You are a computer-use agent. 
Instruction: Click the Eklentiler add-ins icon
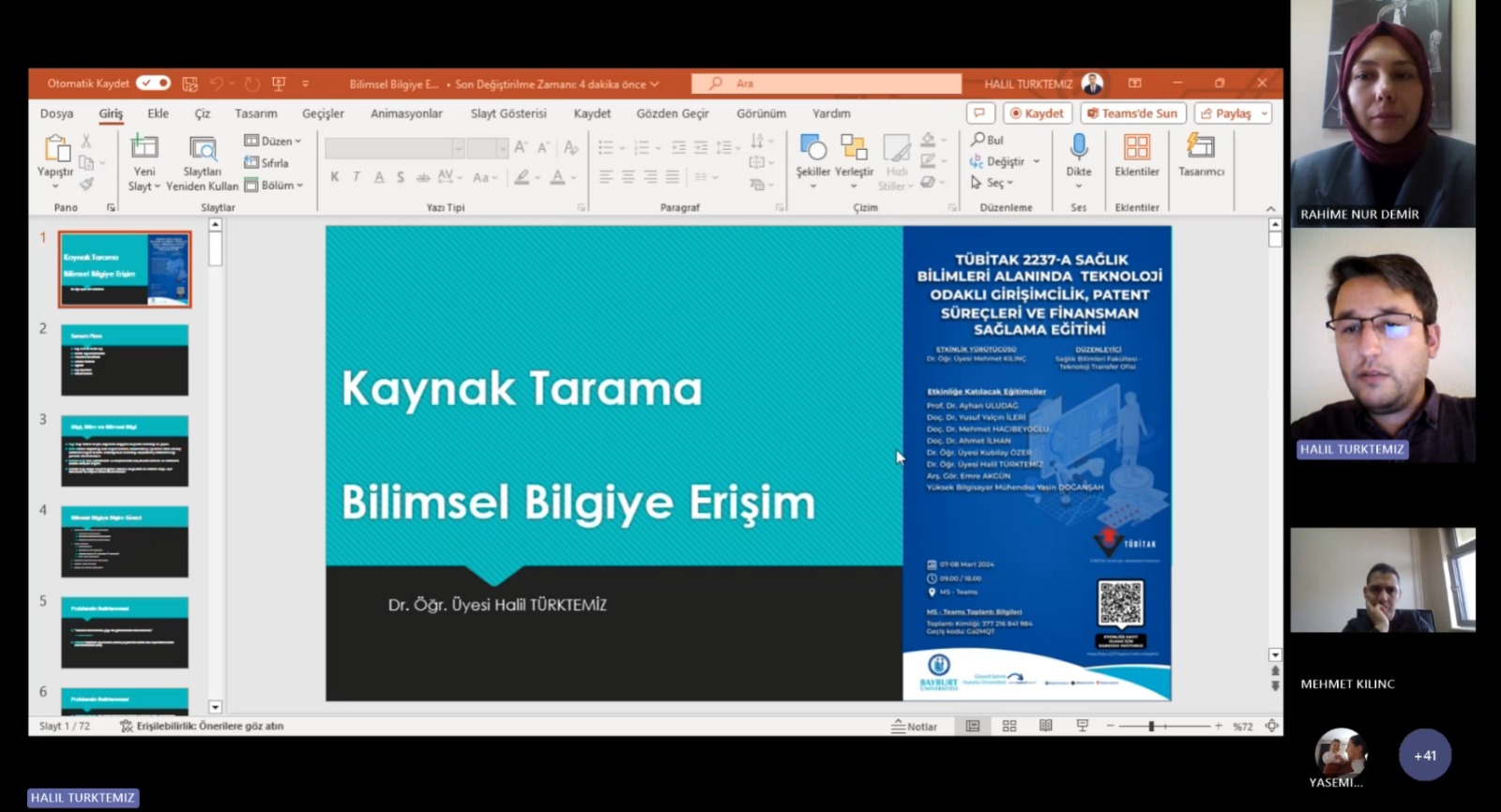(1136, 148)
